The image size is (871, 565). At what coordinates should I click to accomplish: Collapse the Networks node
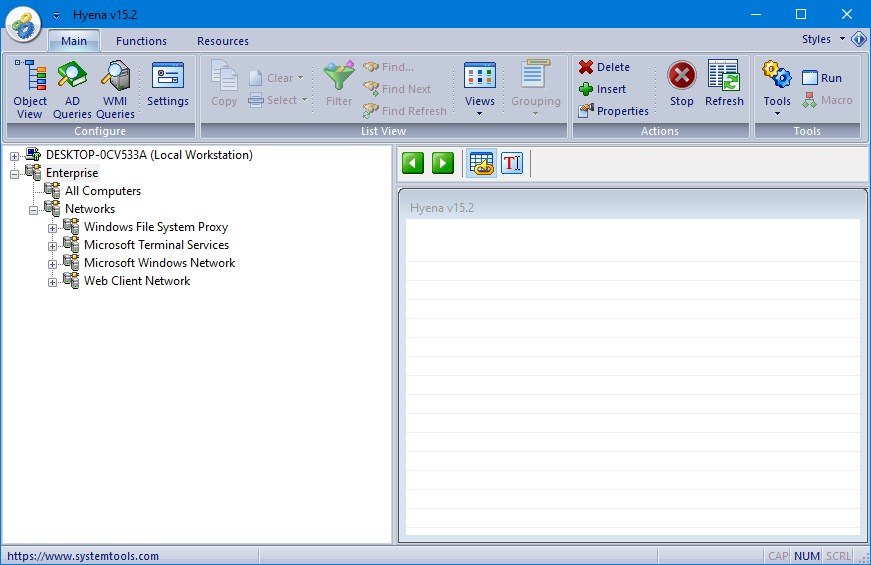(33, 210)
